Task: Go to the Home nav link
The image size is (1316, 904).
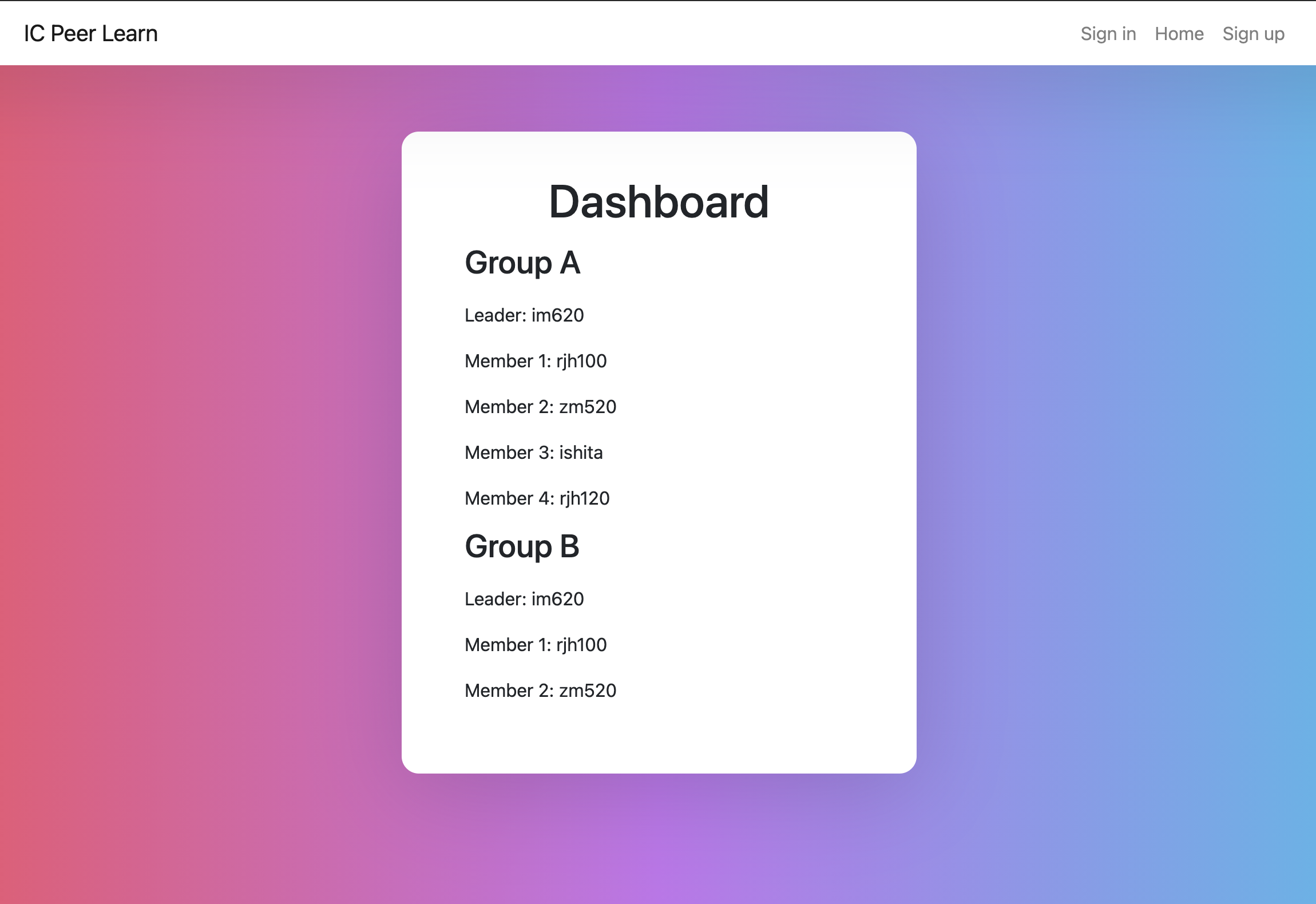Action: pyautogui.click(x=1179, y=34)
